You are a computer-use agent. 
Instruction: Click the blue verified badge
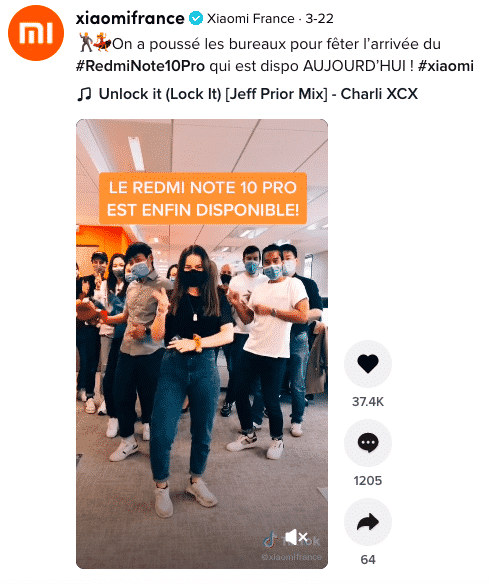(196, 18)
